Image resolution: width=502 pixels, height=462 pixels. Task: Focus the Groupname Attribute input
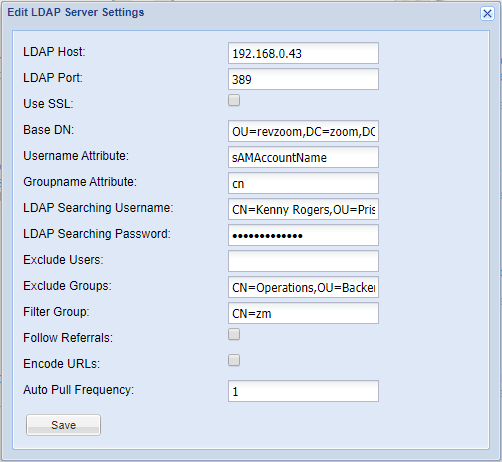point(303,183)
